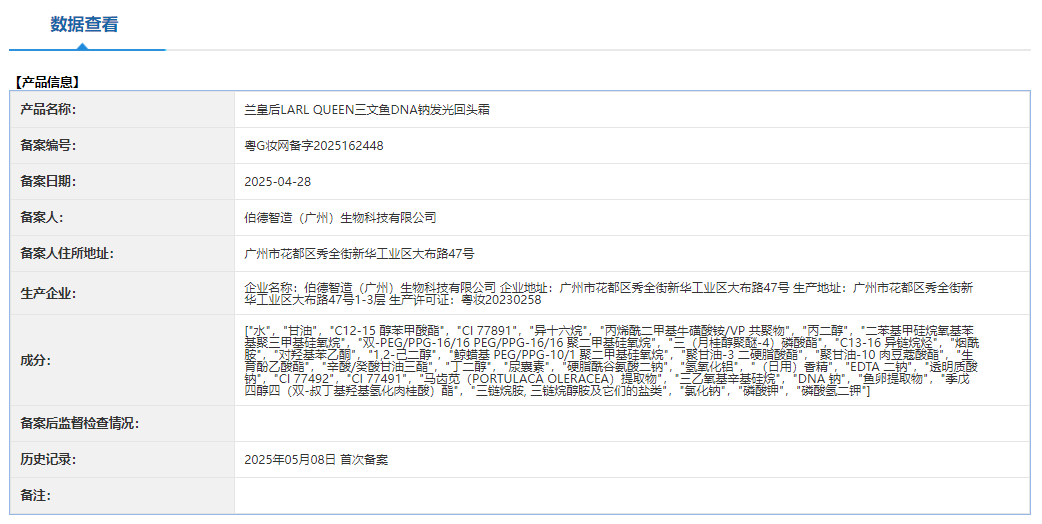Click the 备案后监督检查情况 label cell
The image size is (1042, 524).
[x=122, y=423]
